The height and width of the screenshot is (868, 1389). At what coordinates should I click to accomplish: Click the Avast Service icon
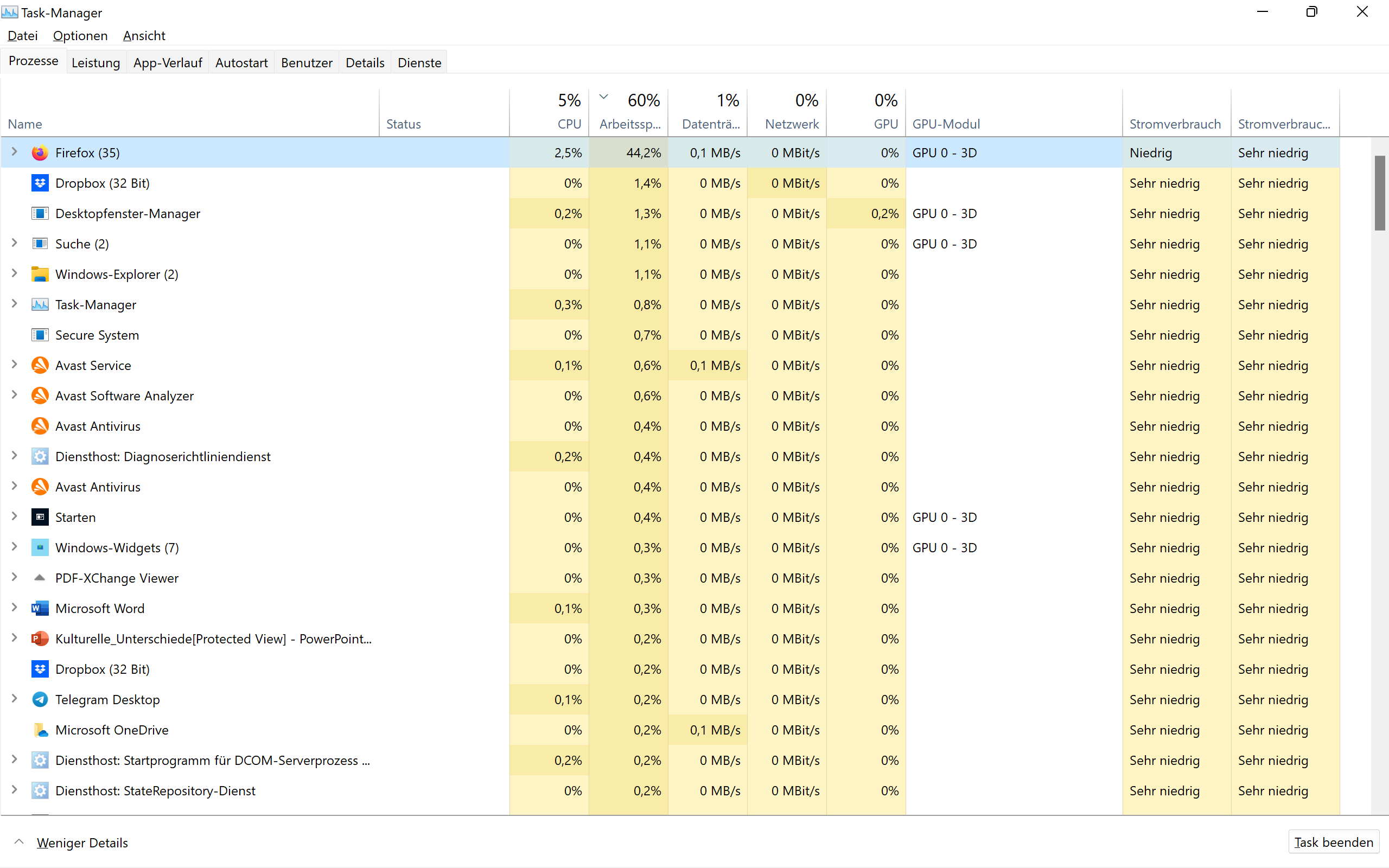pos(40,366)
